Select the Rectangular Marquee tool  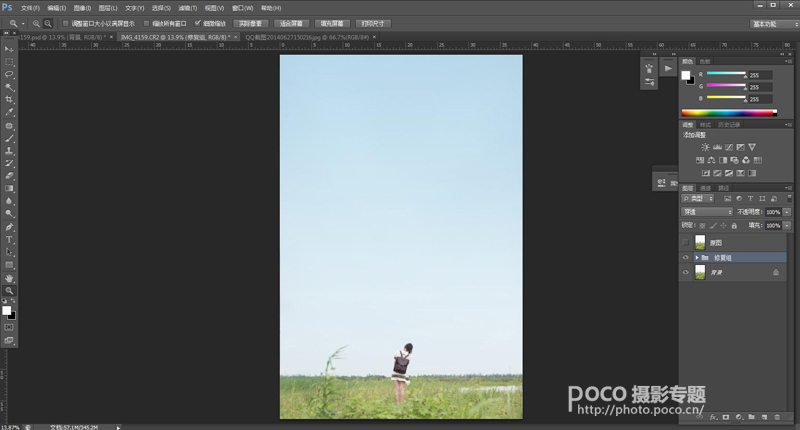tap(9, 62)
